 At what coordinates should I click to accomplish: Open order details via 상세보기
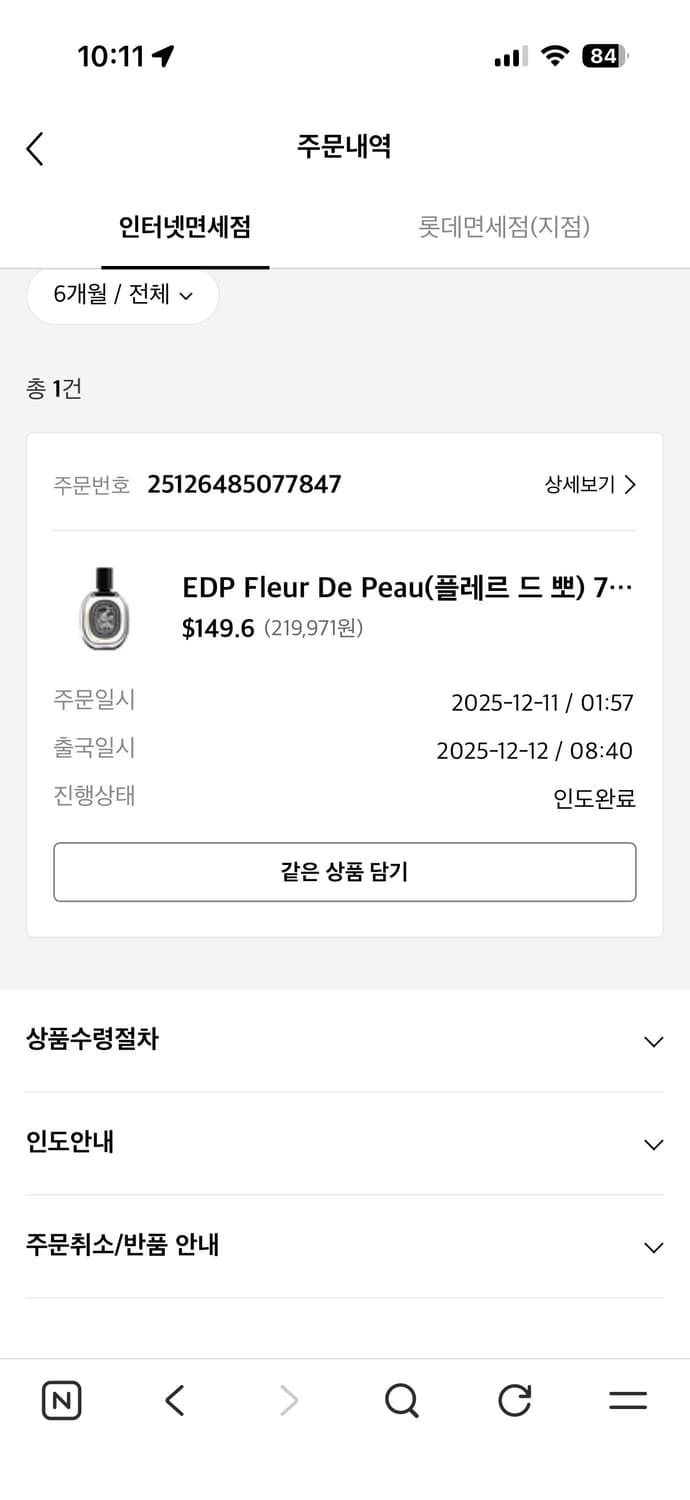click(591, 484)
